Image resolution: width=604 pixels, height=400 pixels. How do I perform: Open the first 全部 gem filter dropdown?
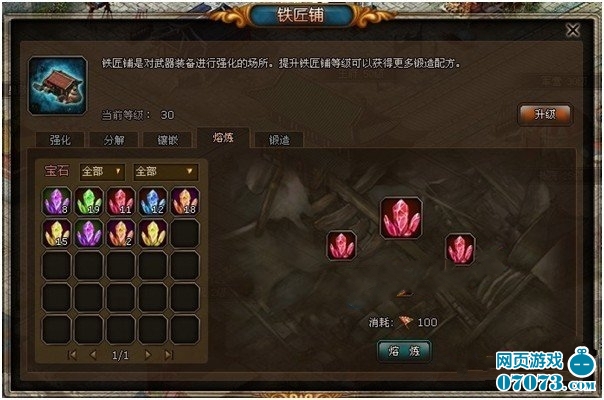pyautogui.click(x=102, y=171)
